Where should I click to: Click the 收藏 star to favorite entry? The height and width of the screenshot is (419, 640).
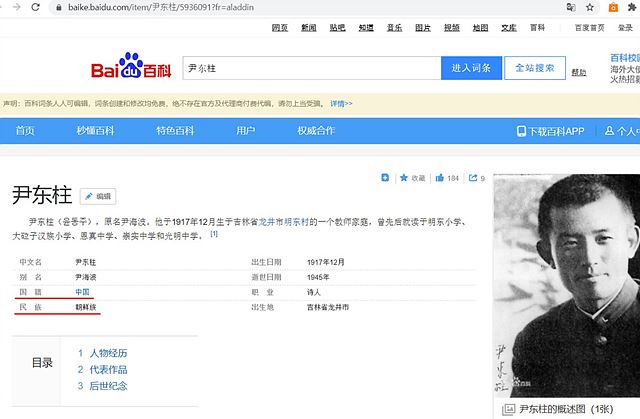pyautogui.click(x=412, y=178)
